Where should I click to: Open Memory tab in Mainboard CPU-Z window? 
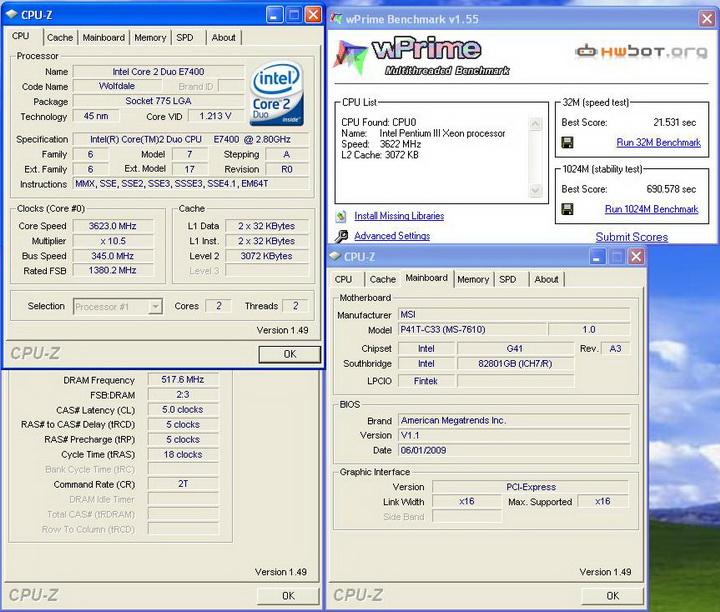pos(473,279)
